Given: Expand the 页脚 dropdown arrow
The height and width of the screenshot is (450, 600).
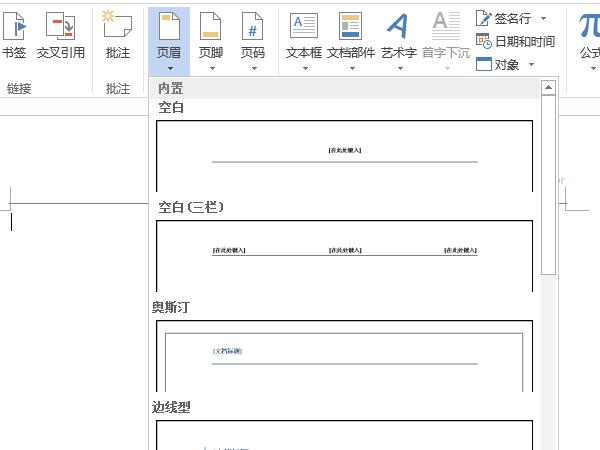Looking at the screenshot, I should click(x=212, y=68).
